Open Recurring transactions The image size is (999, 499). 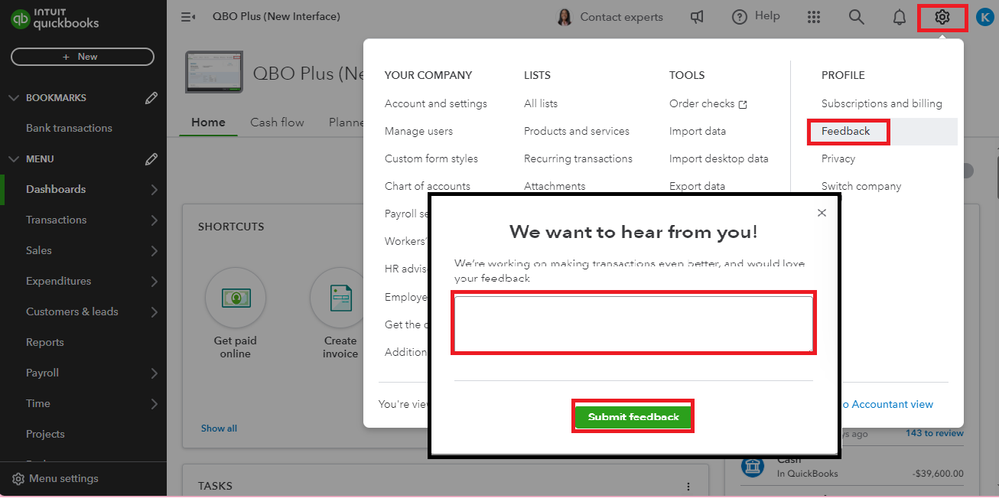click(x=578, y=159)
